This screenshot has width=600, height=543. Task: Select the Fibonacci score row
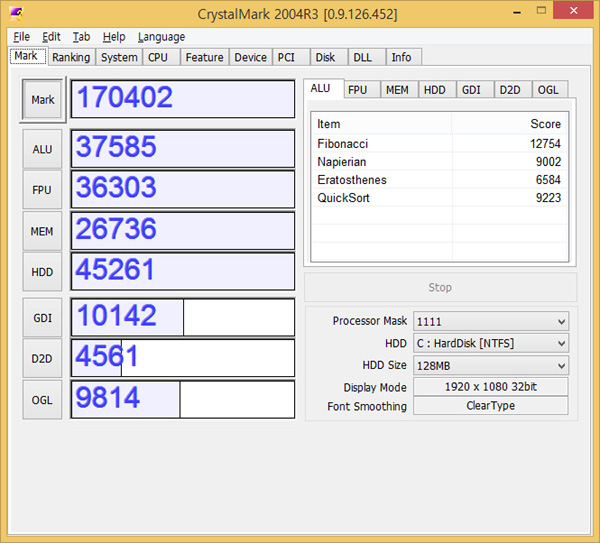pyautogui.click(x=439, y=142)
